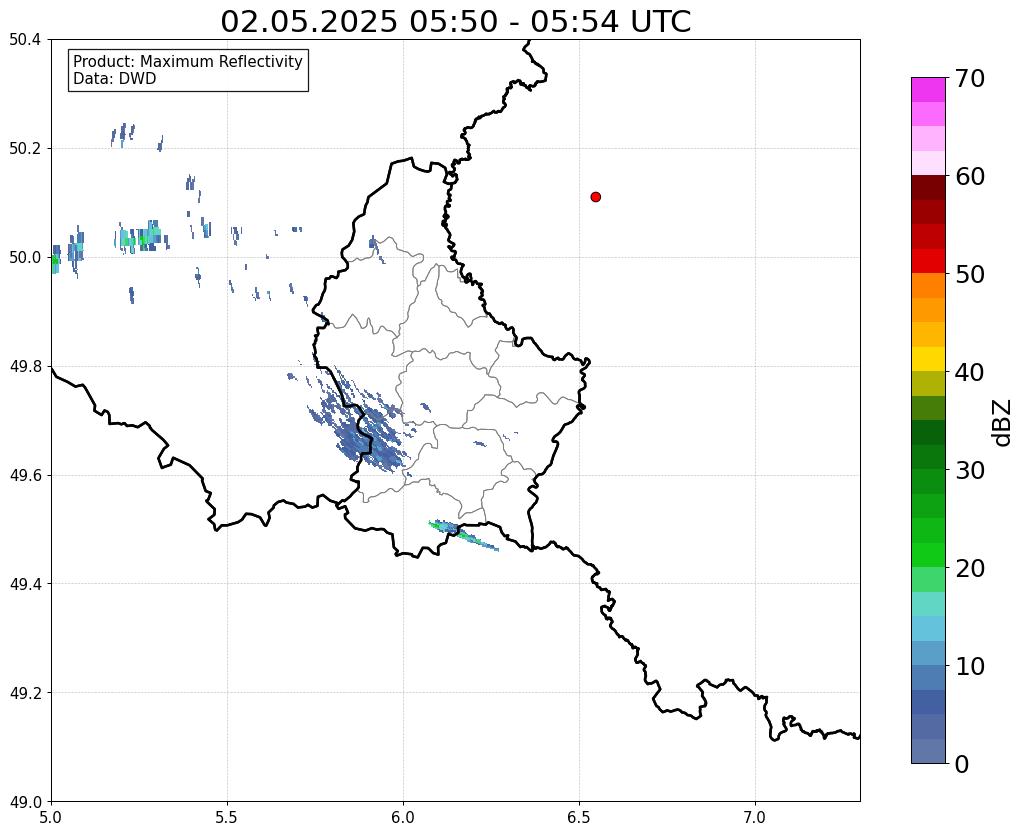Click the 'Product: Maximum Reflectivity' label
Image resolution: width=1023 pixels, height=834 pixels.
coord(188,61)
